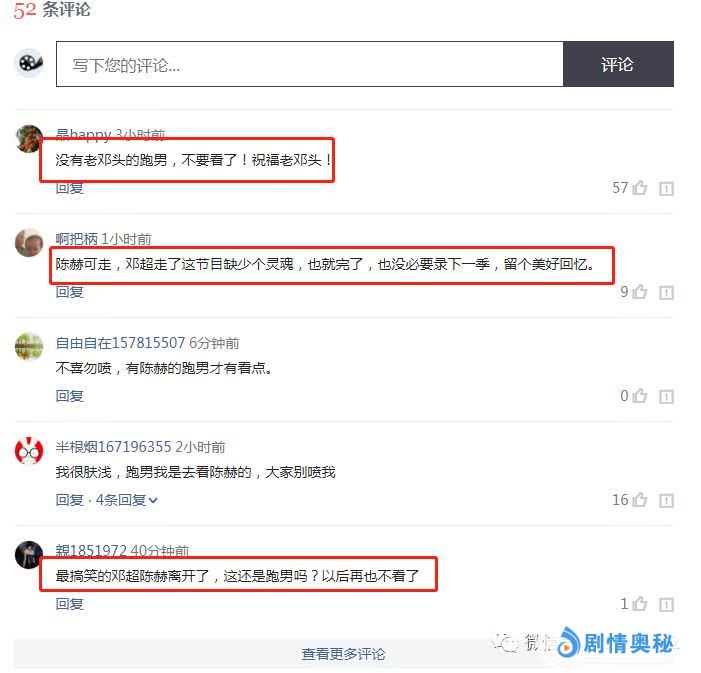Reply to the 自由自在157815507 comment

(69, 396)
